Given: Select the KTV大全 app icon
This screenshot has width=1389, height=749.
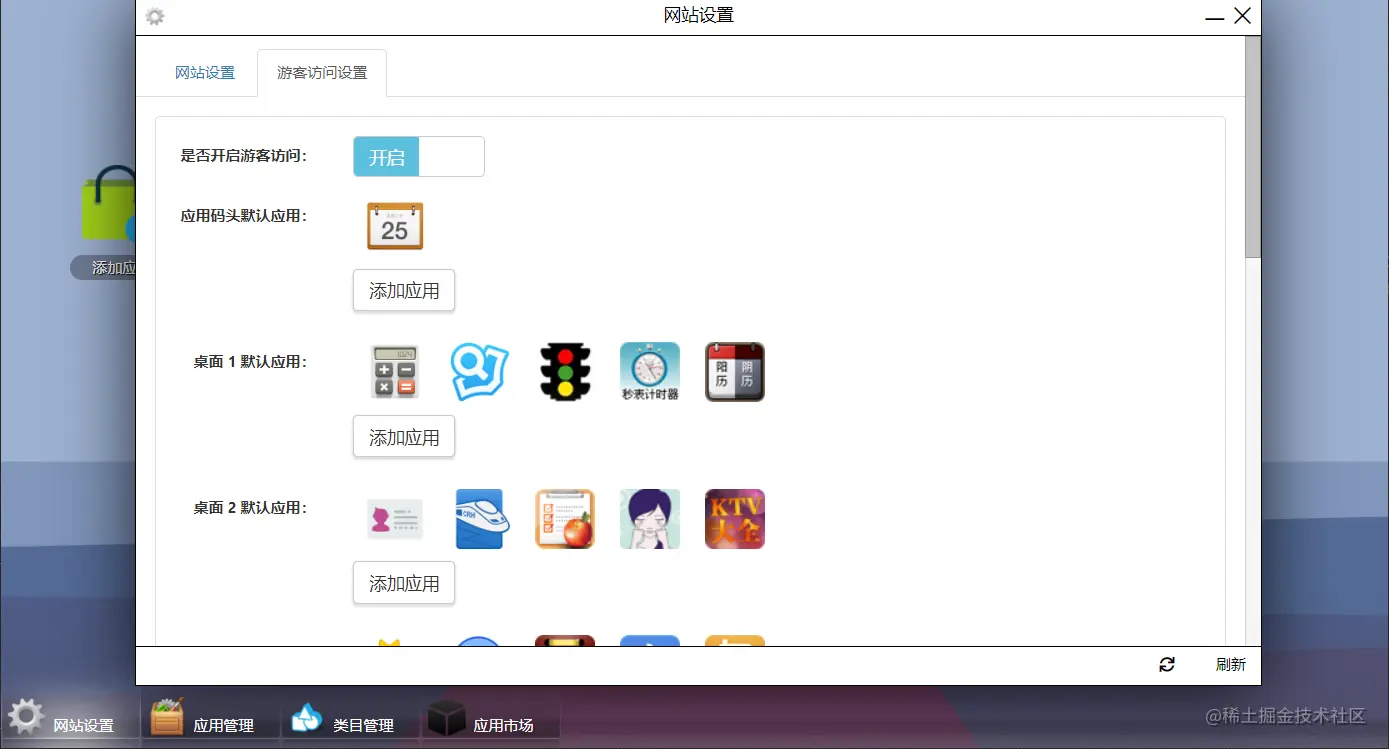Looking at the screenshot, I should tap(735, 519).
